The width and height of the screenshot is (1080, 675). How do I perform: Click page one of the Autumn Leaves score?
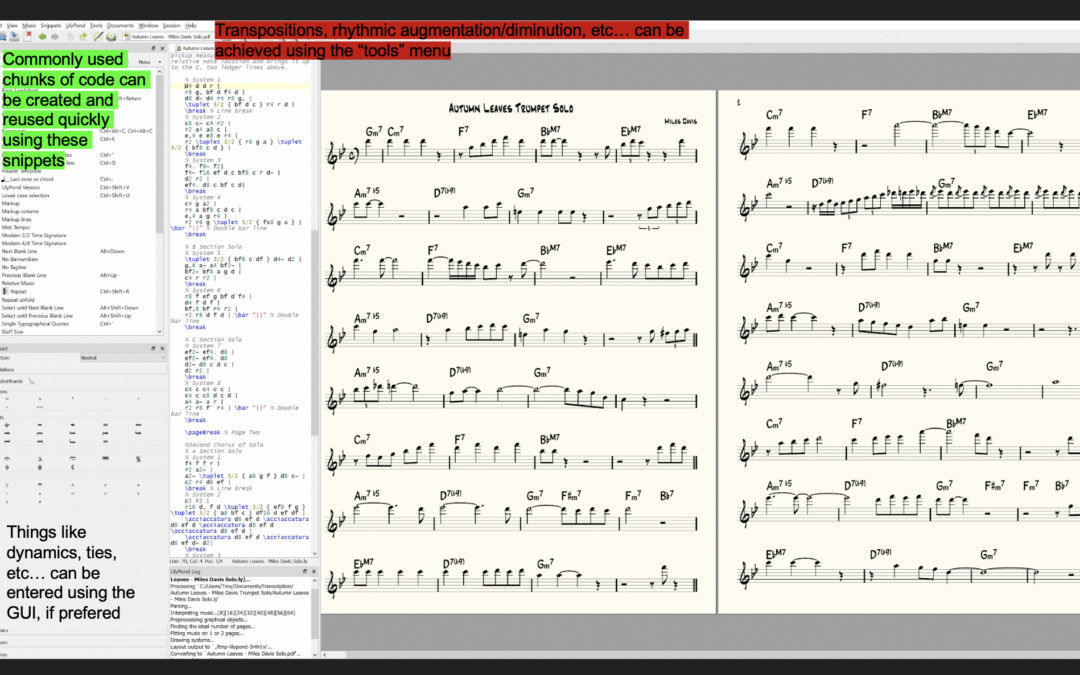click(x=519, y=351)
